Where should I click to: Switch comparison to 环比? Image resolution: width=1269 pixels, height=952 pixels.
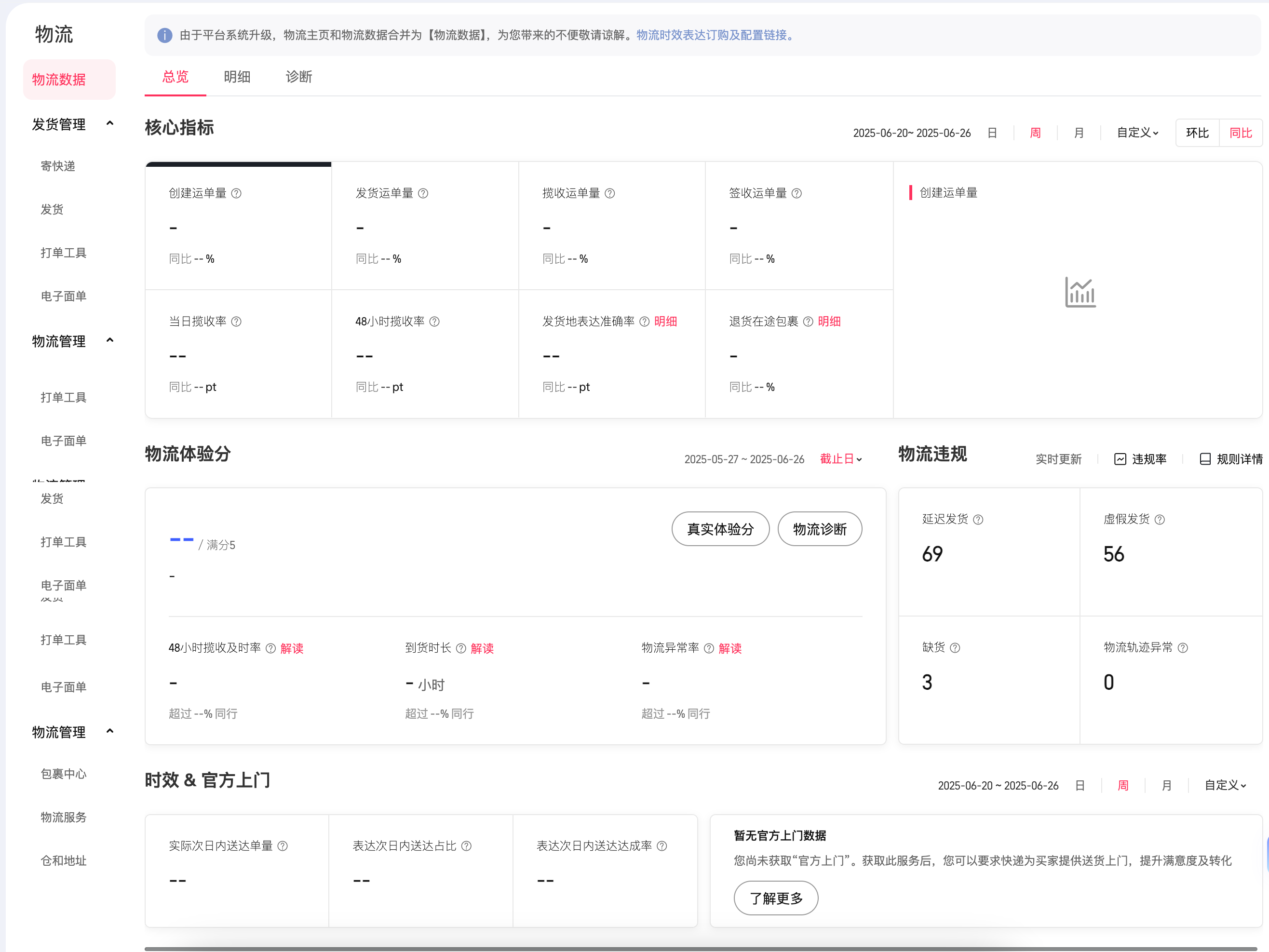click(x=1197, y=133)
